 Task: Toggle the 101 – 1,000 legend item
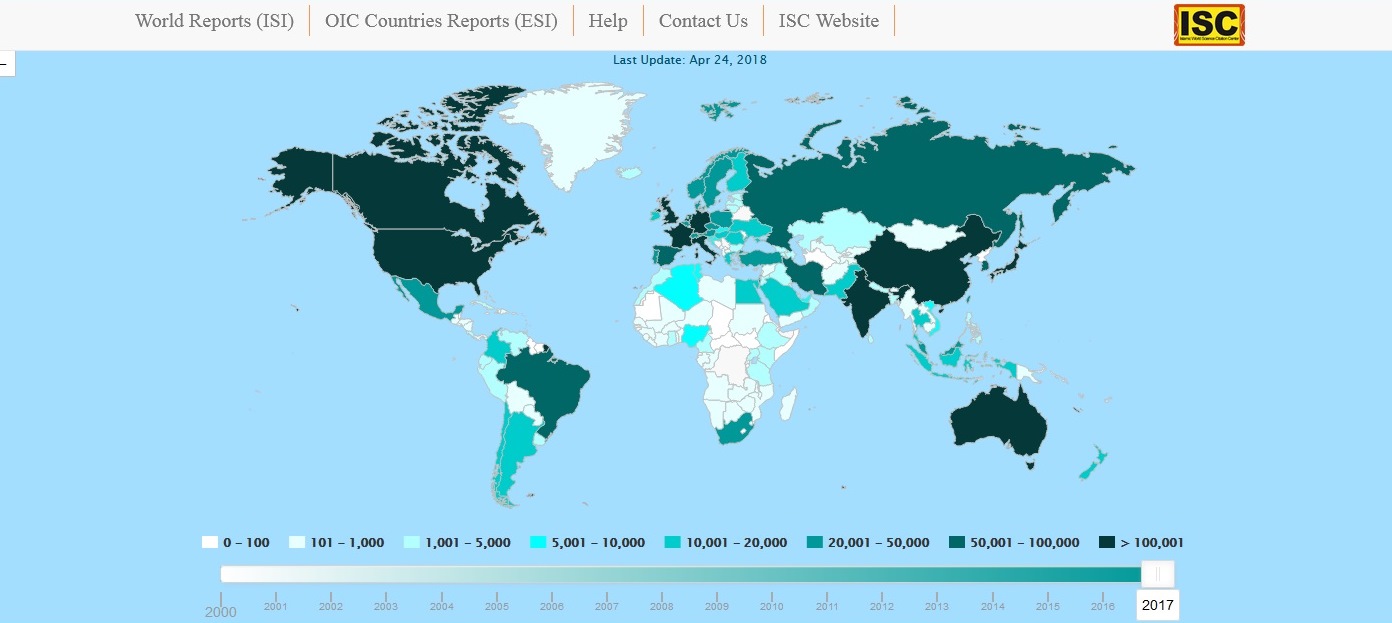pyautogui.click(x=336, y=542)
